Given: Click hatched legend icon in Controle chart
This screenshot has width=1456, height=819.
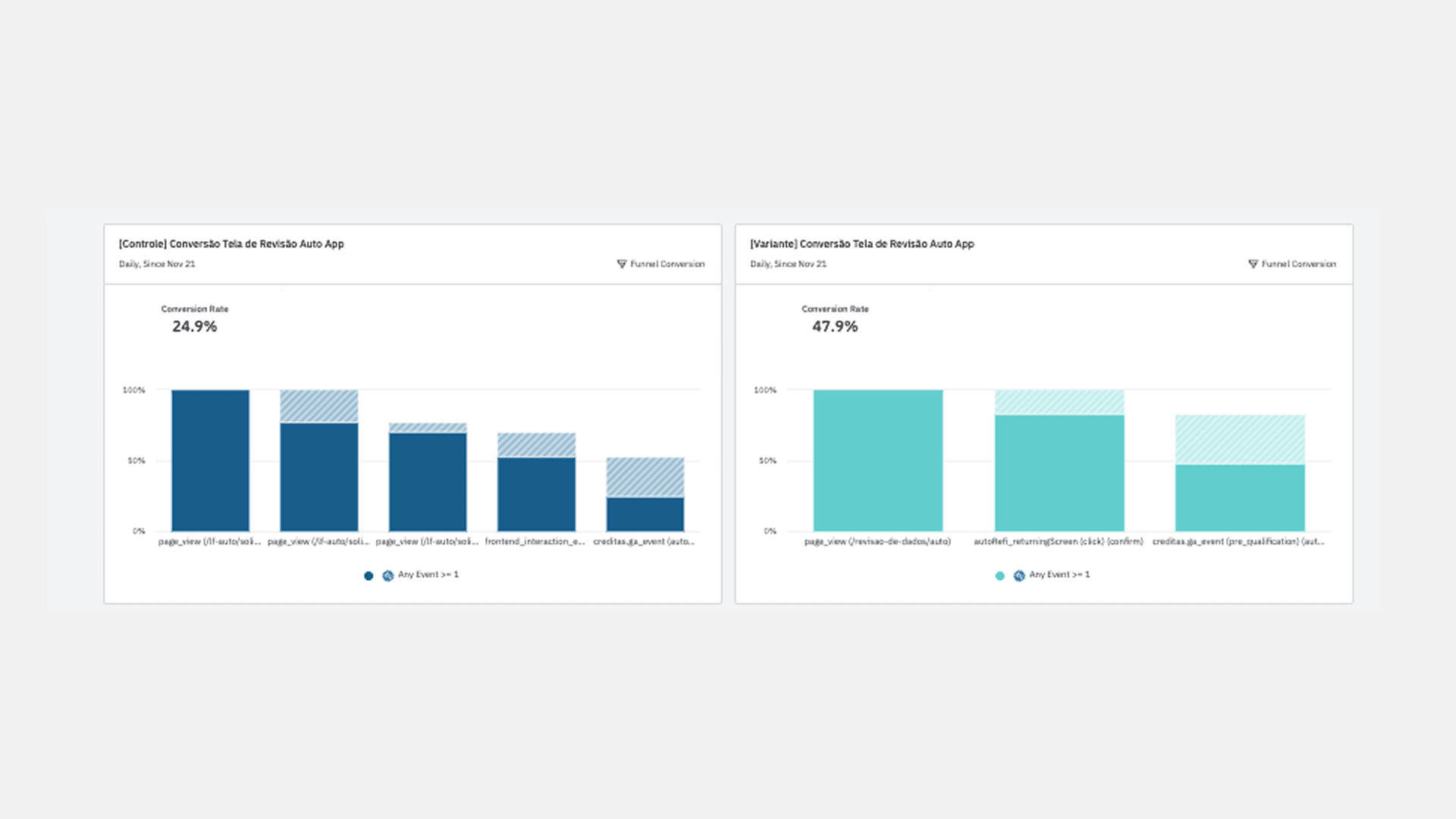Looking at the screenshot, I should 388,576.
